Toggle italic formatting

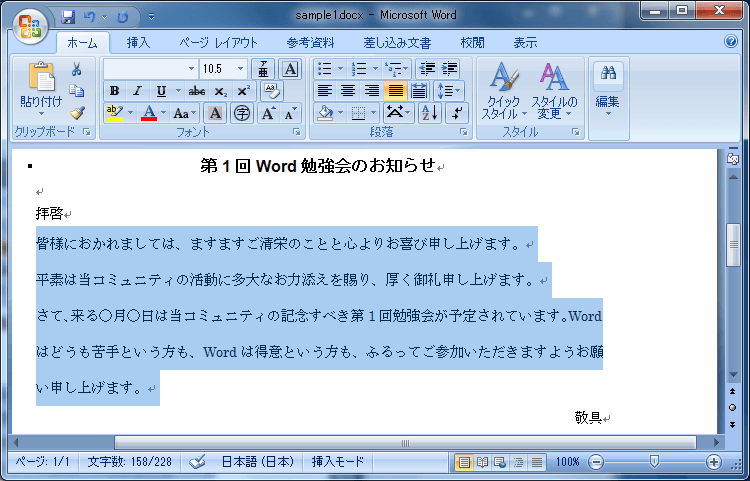[138, 91]
